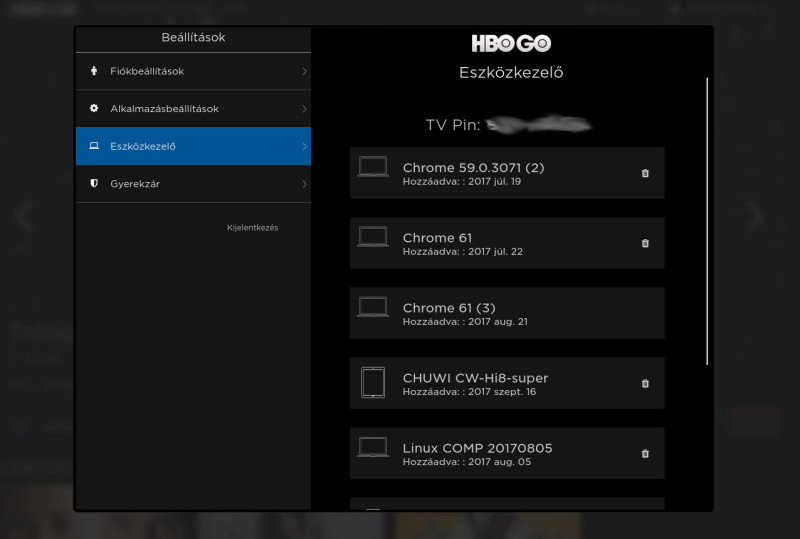
Task: Click laptop icon of Chrome 59.0.3071 (2)
Action: pos(372,167)
